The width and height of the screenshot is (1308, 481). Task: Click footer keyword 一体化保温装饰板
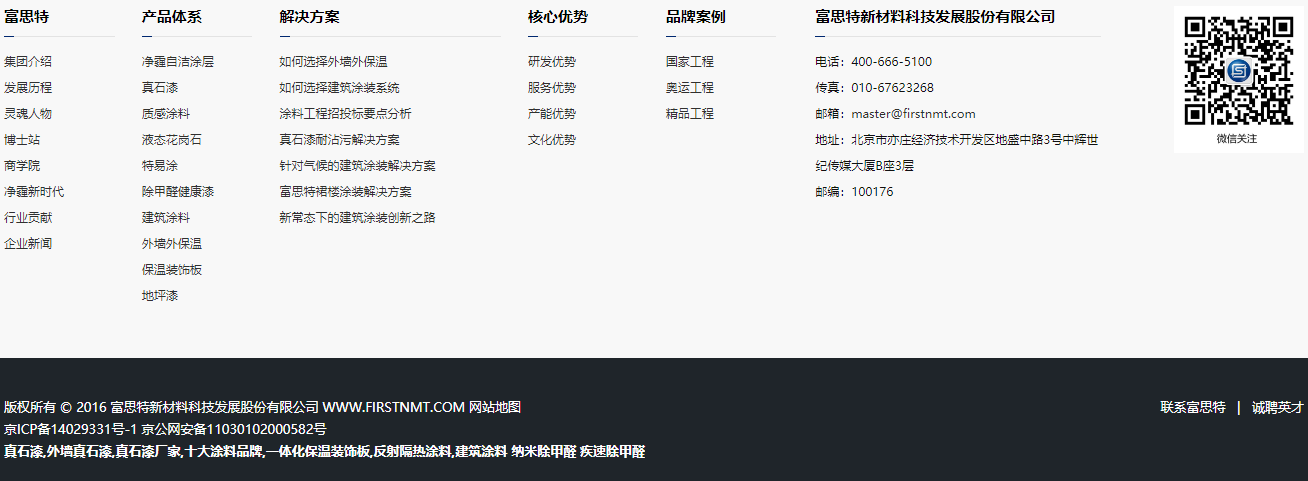319,451
